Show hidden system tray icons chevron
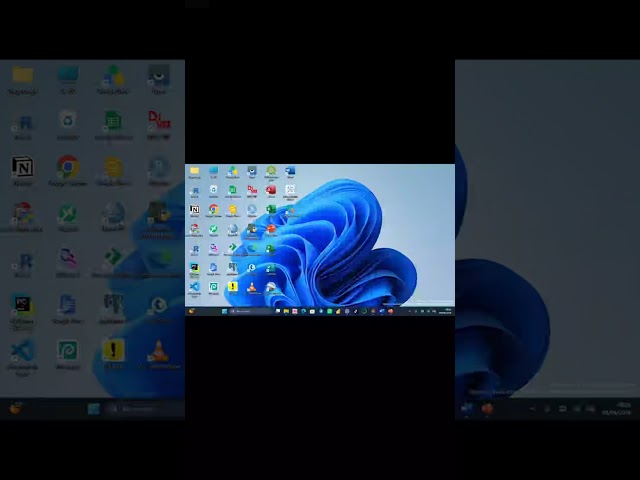 tap(409, 311)
